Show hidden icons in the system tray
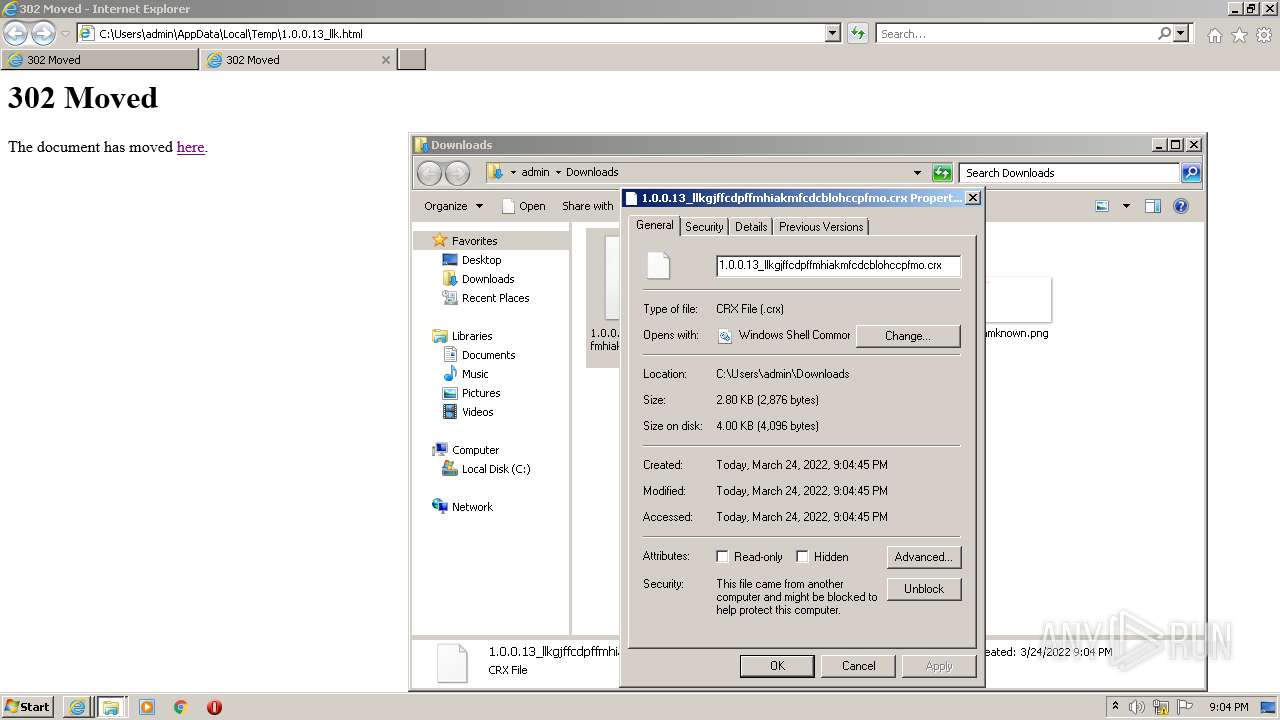This screenshot has width=1280, height=720. (1115, 707)
